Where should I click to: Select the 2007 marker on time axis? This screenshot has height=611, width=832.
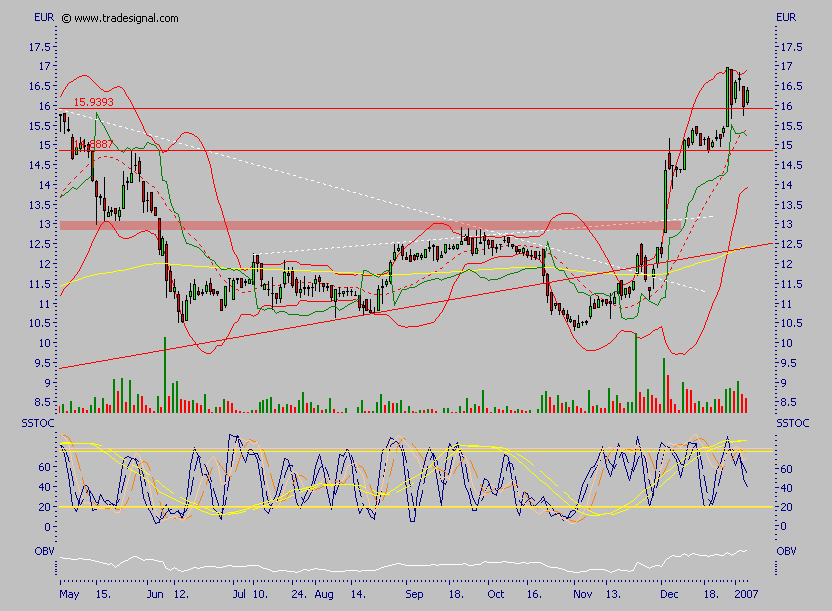[745, 593]
